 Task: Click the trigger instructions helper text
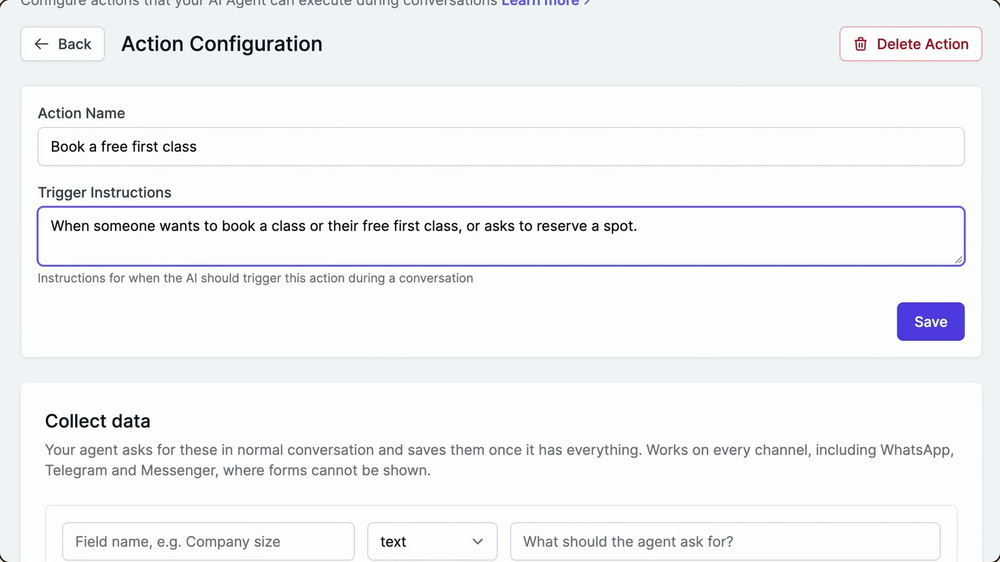point(255,278)
